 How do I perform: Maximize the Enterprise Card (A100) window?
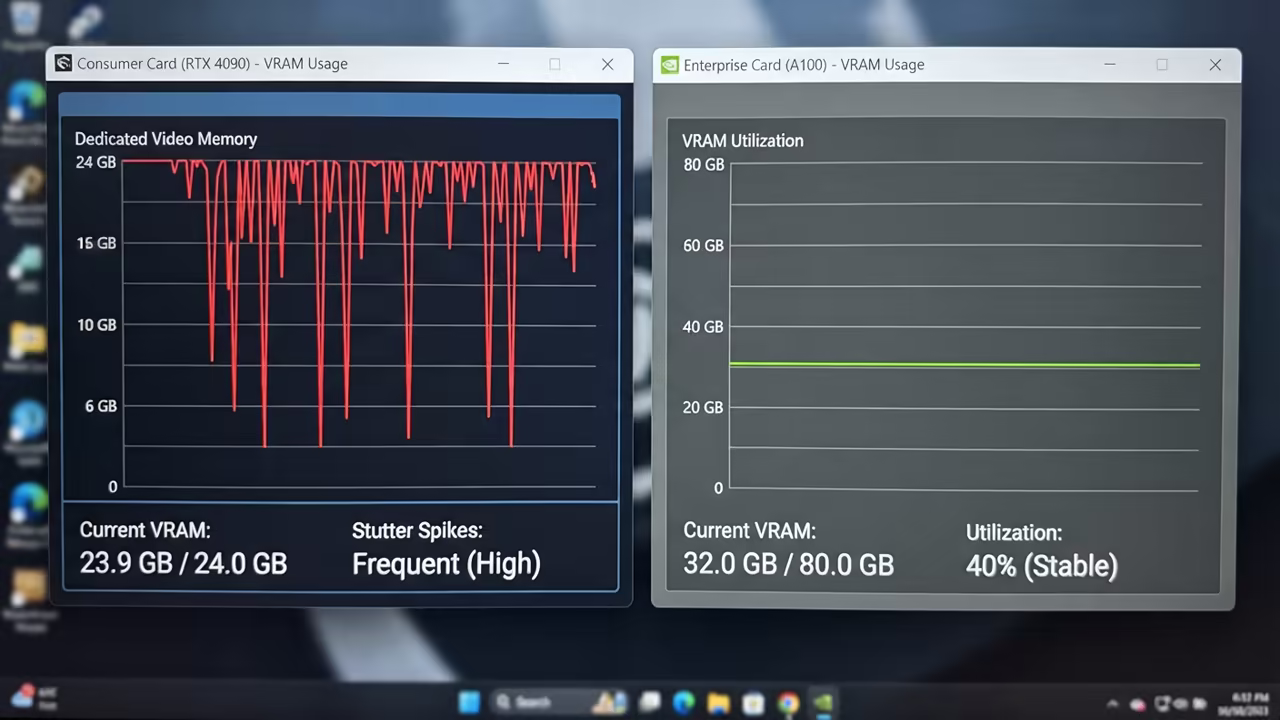(1162, 64)
